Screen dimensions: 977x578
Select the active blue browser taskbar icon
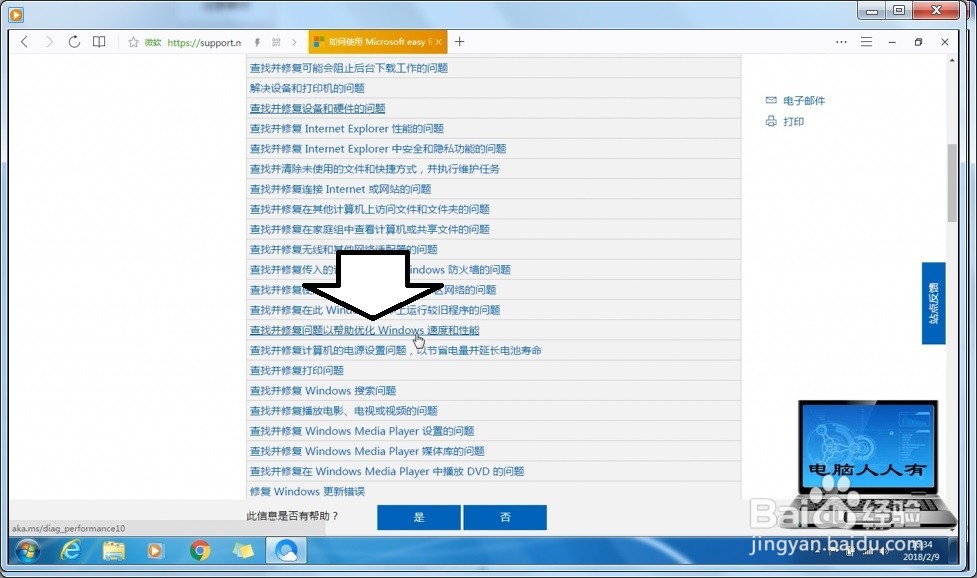coord(286,551)
